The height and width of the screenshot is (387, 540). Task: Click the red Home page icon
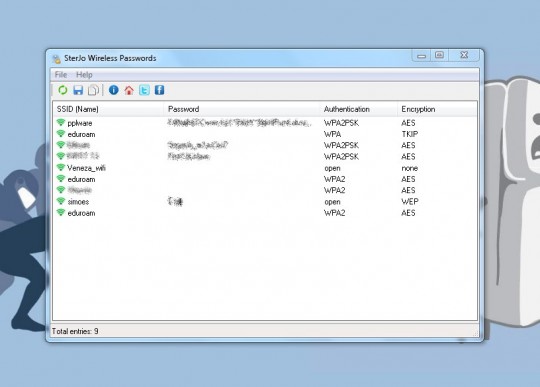coord(129,90)
